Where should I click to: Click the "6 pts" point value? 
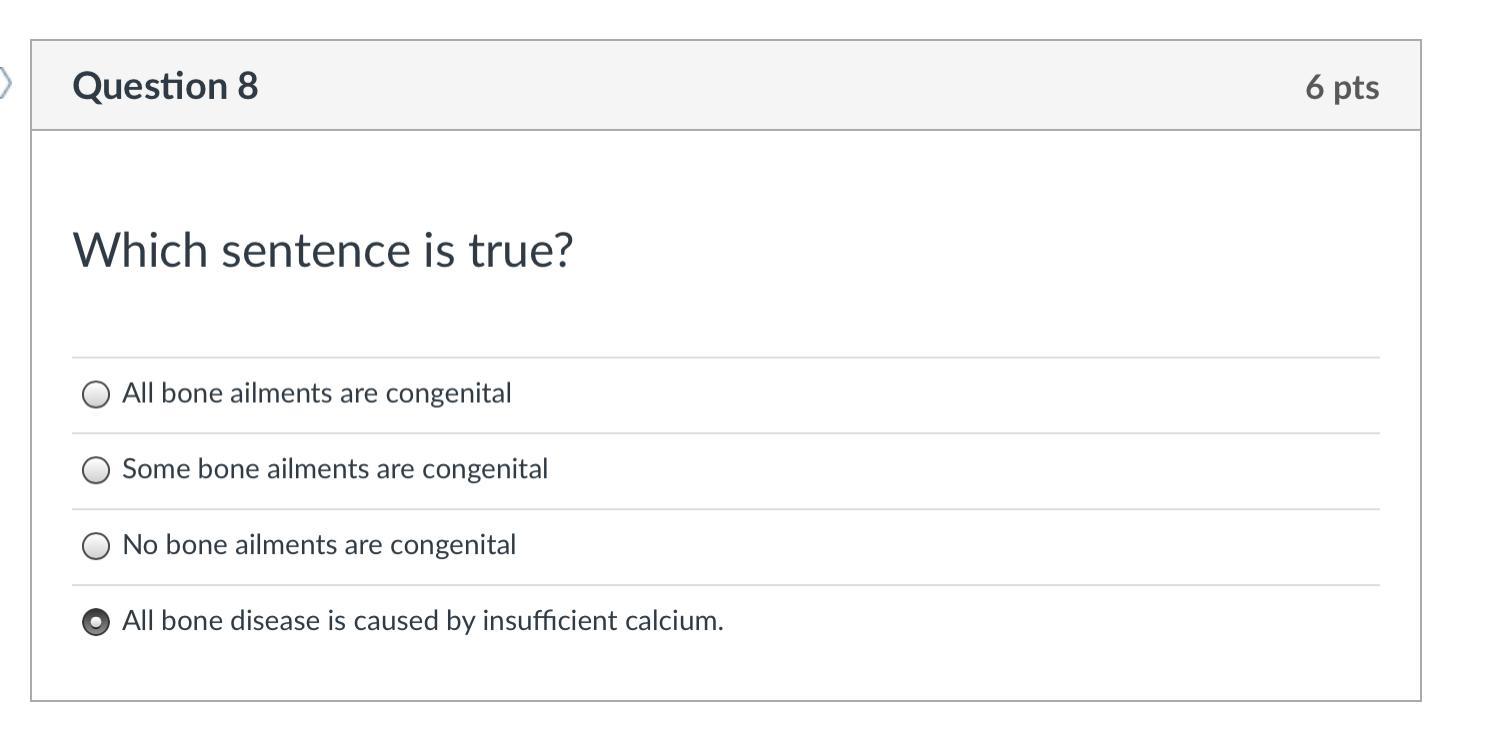click(x=1341, y=87)
